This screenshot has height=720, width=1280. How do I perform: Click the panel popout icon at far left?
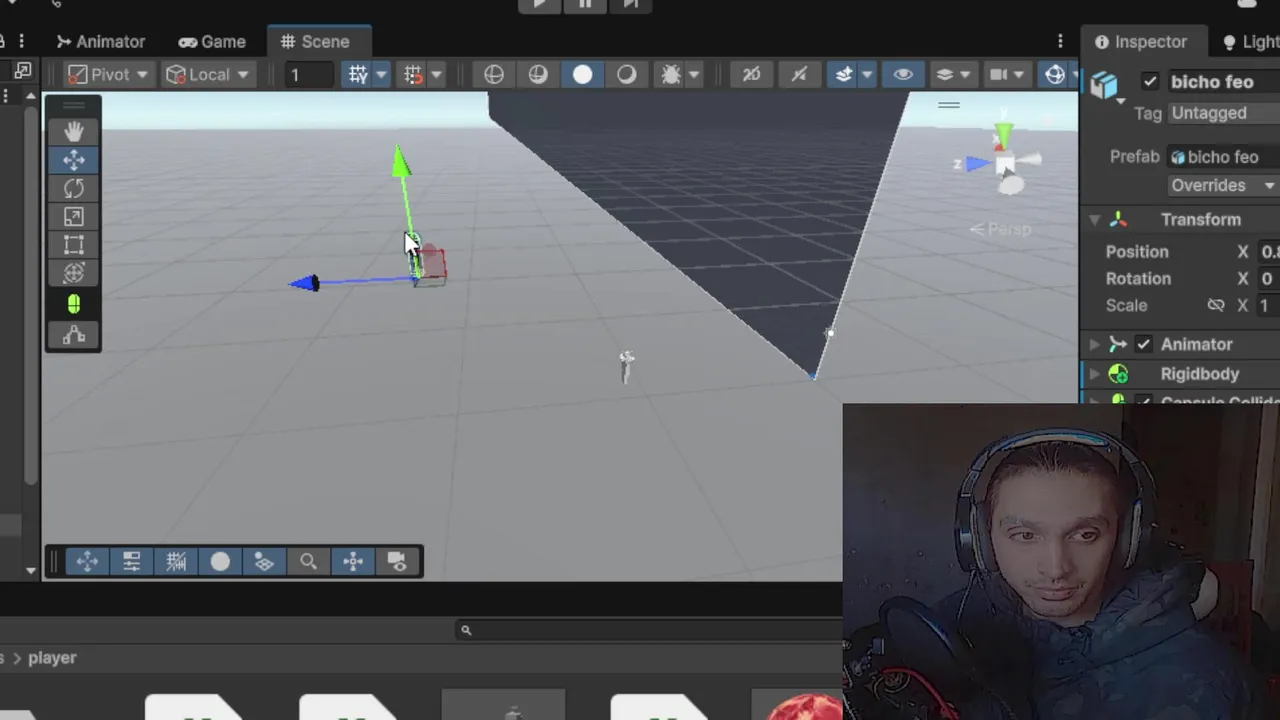pos(22,70)
